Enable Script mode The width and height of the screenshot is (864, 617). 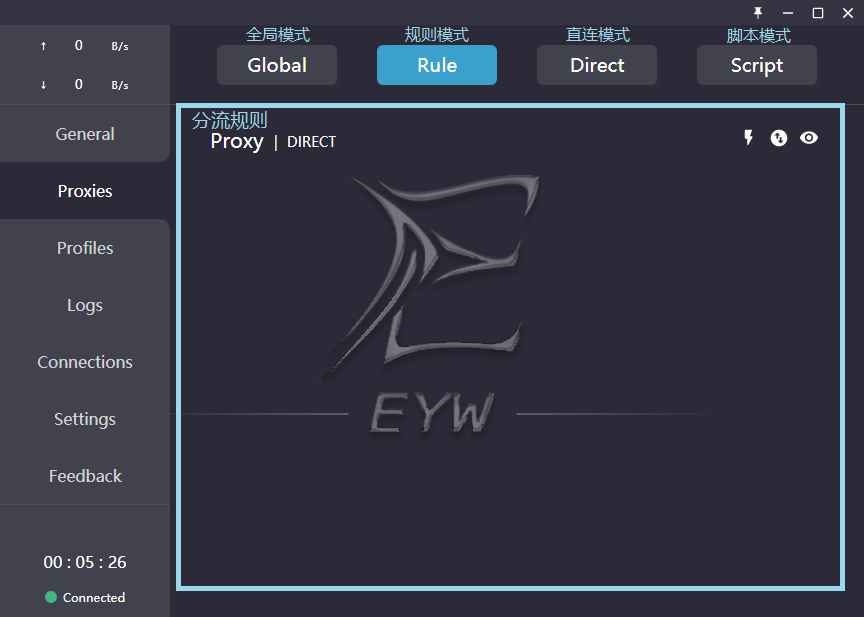click(757, 65)
